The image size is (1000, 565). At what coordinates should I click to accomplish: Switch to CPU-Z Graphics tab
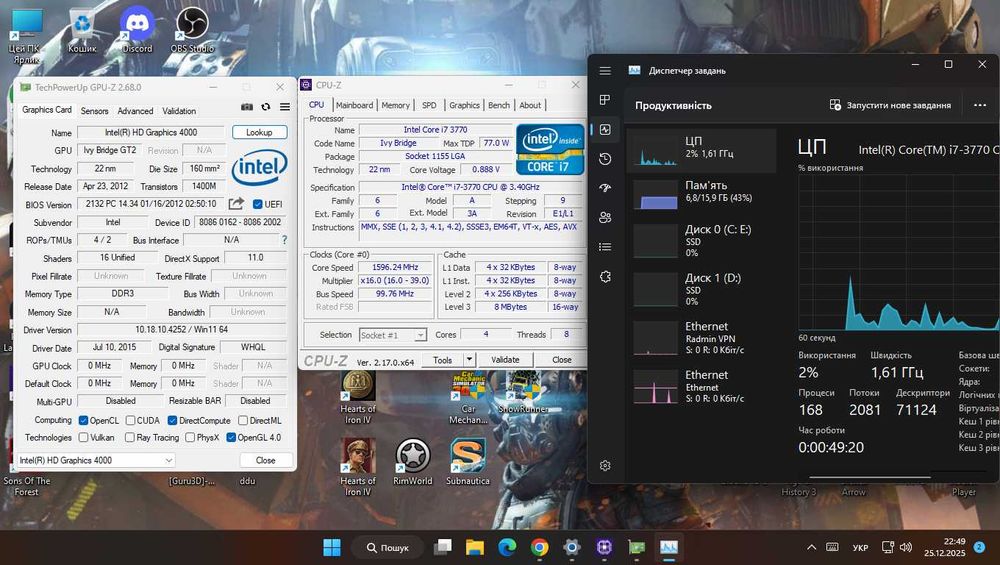(x=464, y=105)
